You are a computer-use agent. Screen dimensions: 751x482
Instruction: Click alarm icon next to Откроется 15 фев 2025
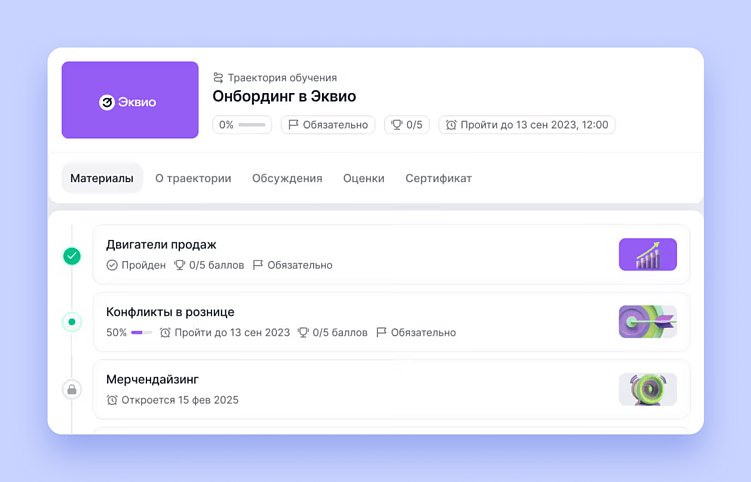coord(112,400)
